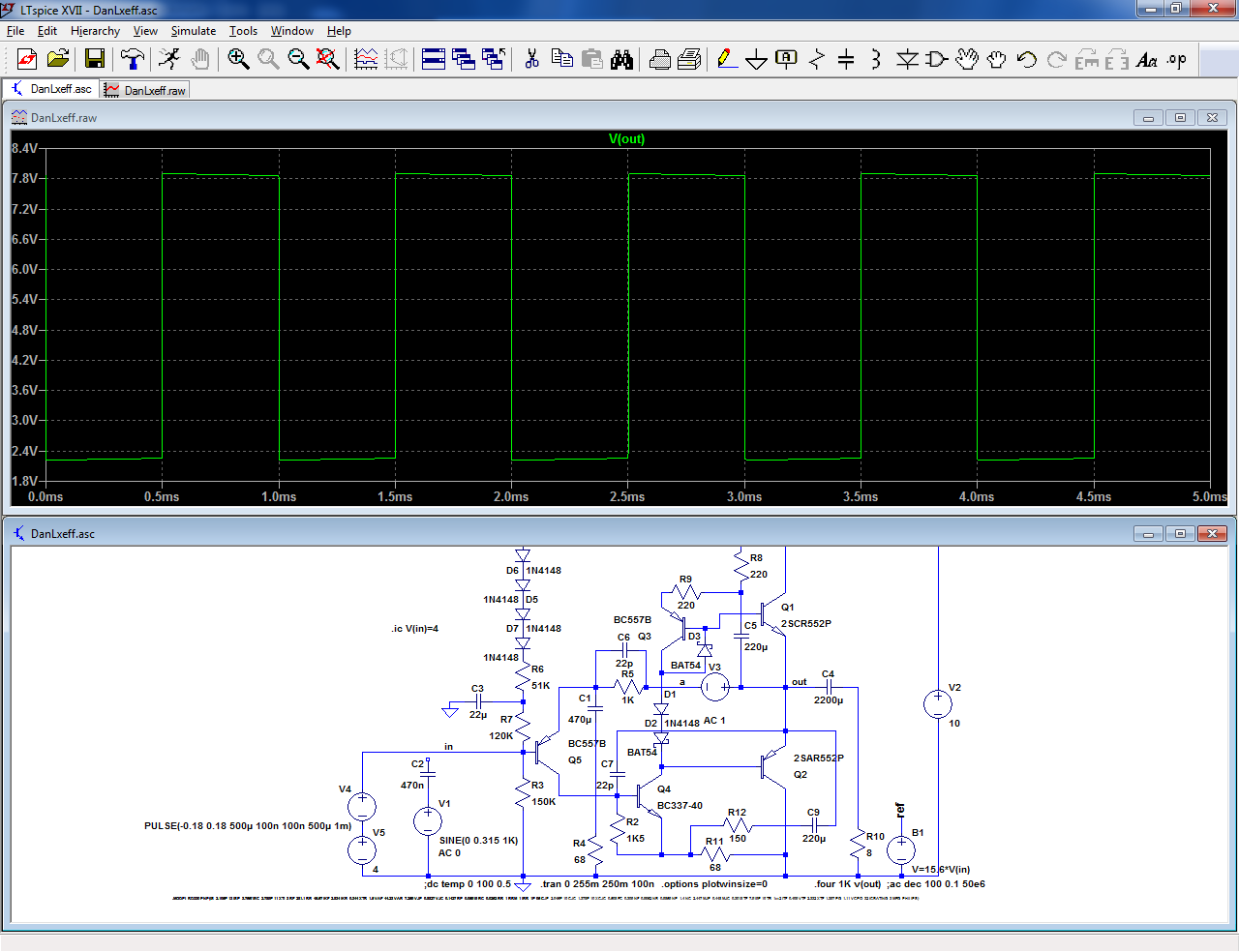Click the .tran simulation directive text
The image size is (1239, 952).
pyautogui.click(x=597, y=883)
